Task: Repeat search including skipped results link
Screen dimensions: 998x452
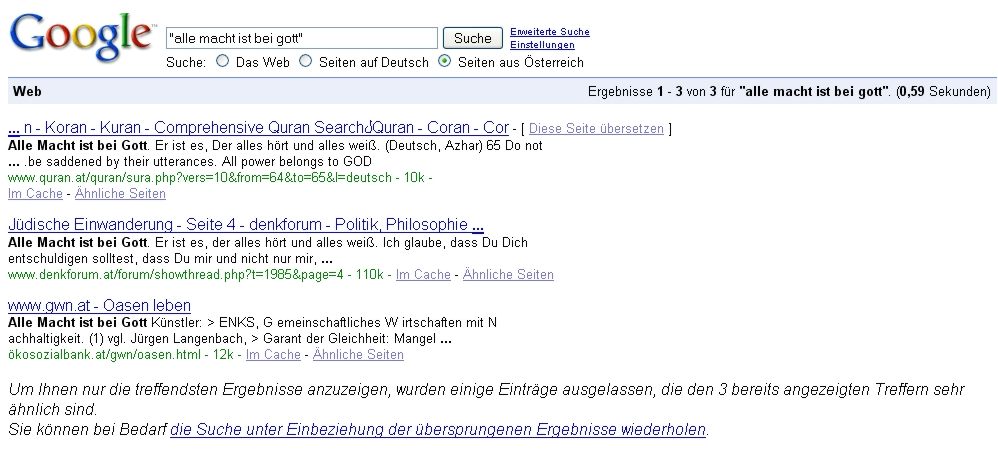Action: [x=438, y=430]
